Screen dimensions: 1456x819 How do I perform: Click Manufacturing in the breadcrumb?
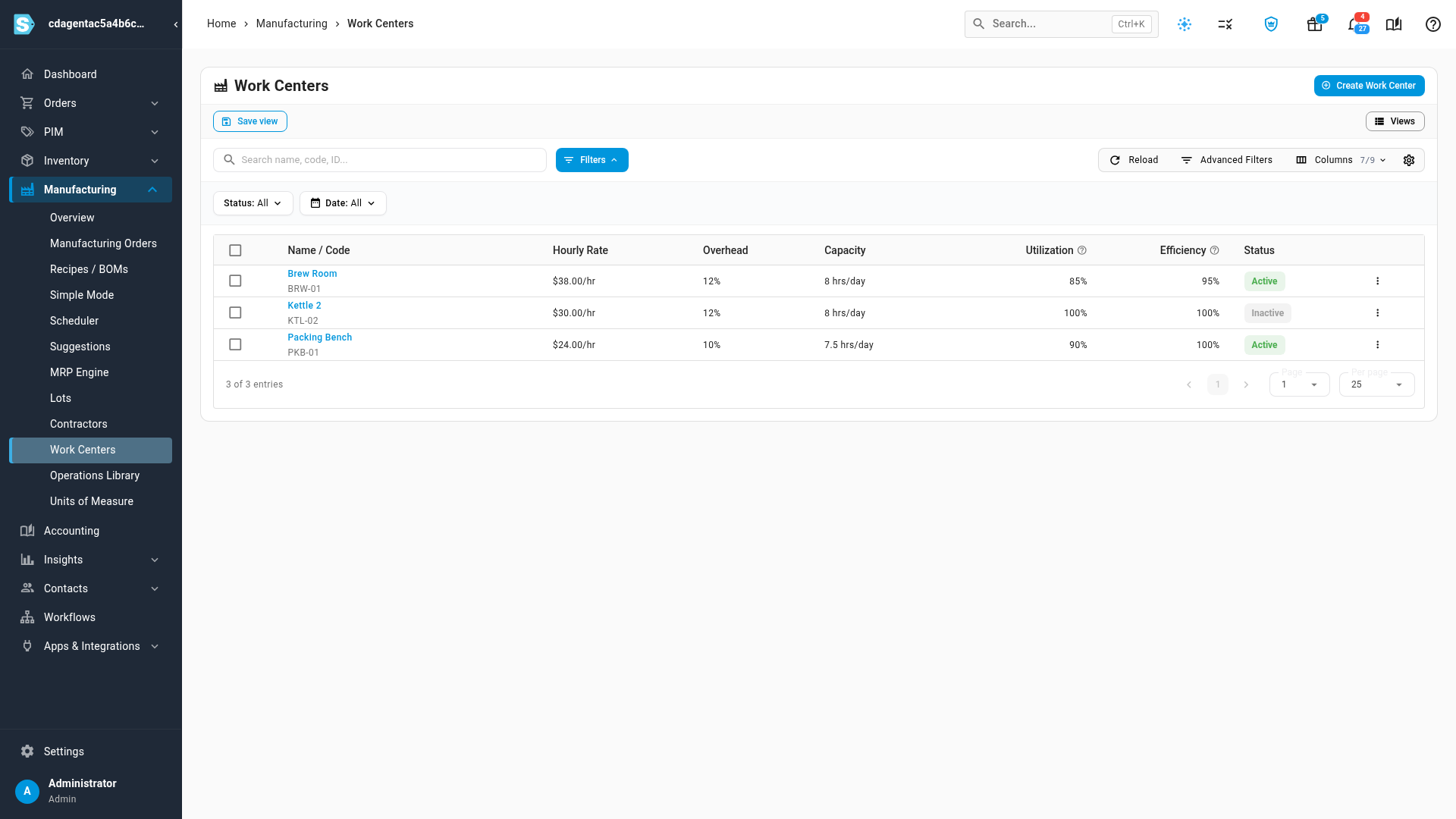click(291, 24)
